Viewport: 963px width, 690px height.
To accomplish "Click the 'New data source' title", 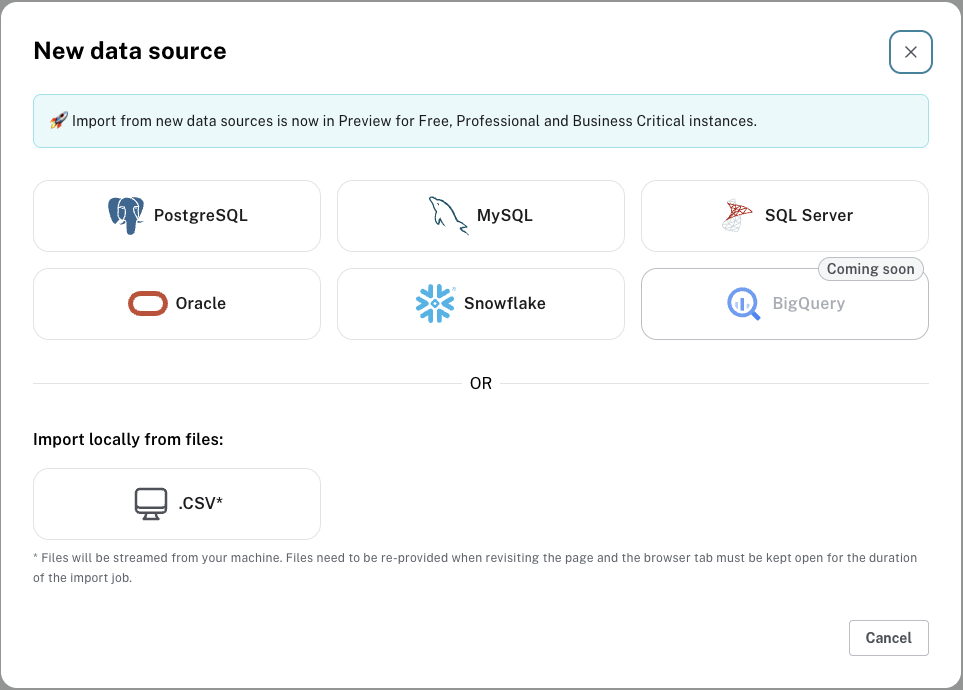I will coord(130,51).
